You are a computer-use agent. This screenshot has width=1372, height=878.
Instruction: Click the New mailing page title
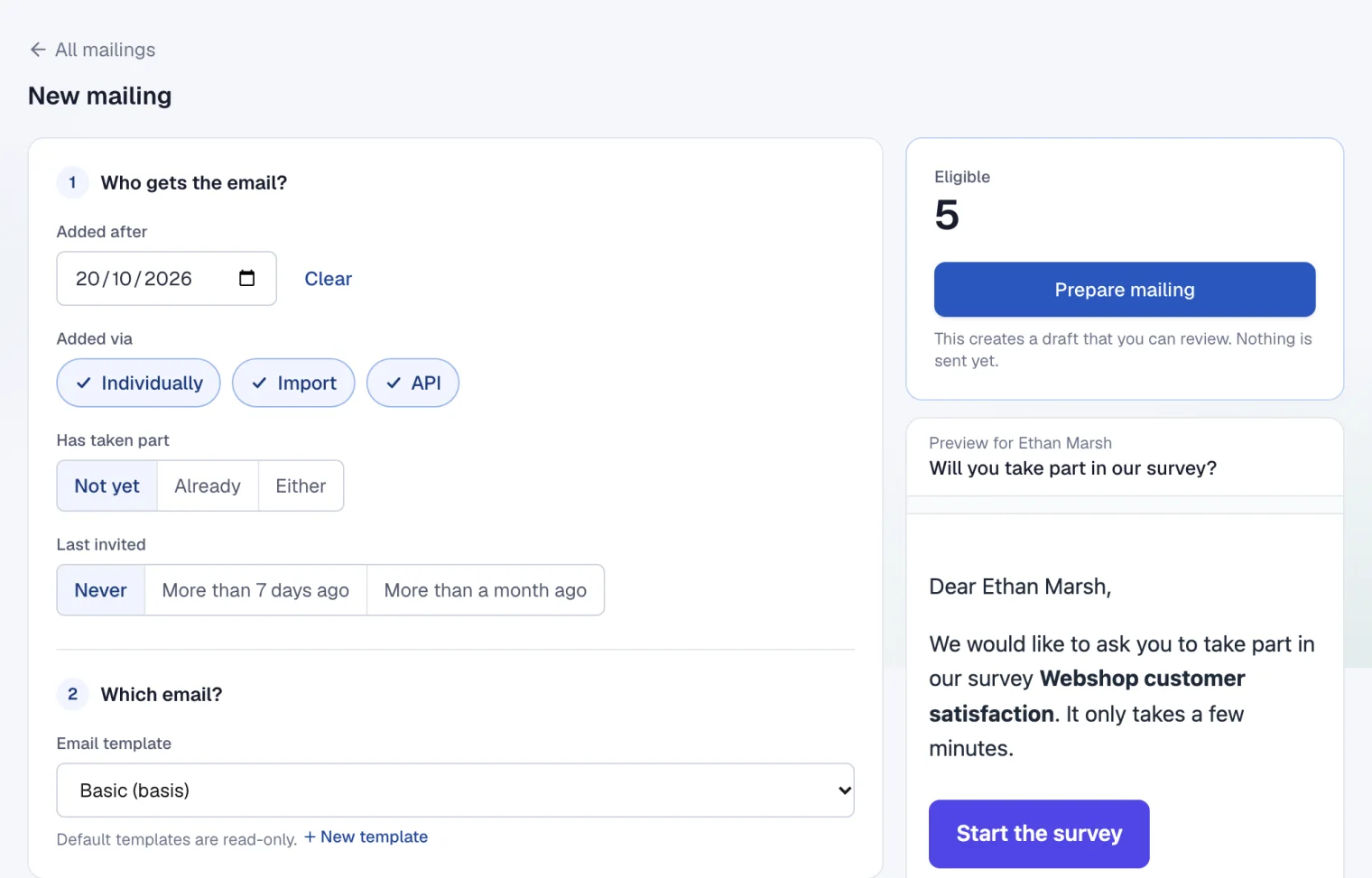pos(100,96)
